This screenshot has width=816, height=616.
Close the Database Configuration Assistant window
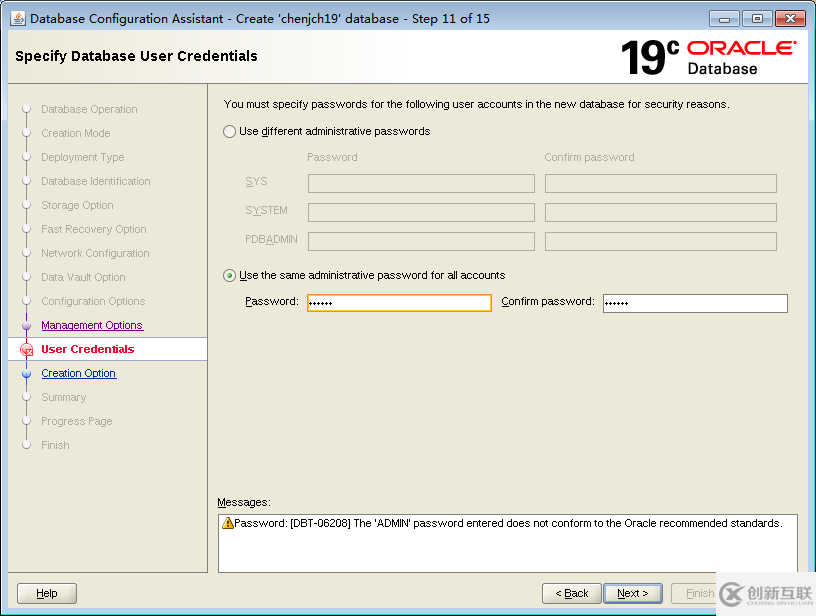(x=790, y=19)
